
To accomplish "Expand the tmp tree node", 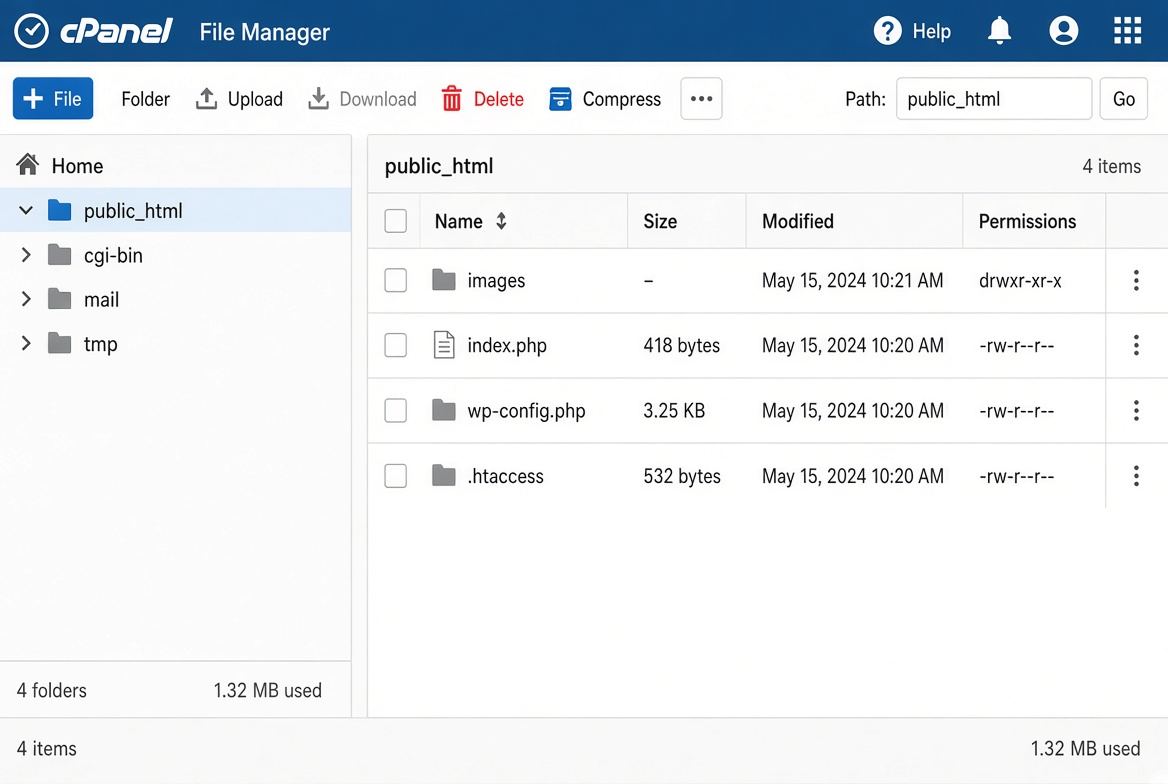I will (26, 343).
